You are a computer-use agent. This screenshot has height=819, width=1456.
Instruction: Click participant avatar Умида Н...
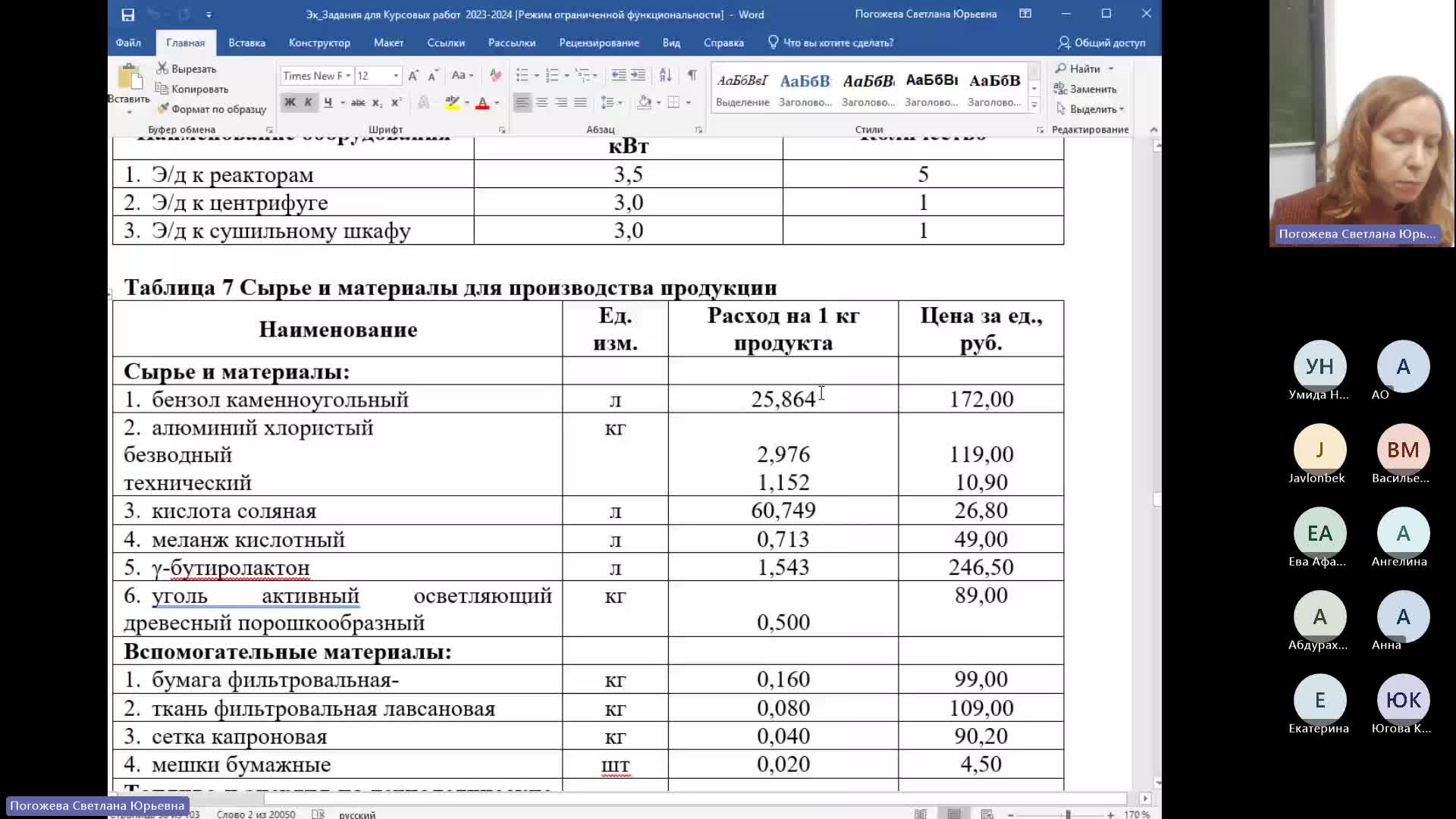tap(1319, 366)
